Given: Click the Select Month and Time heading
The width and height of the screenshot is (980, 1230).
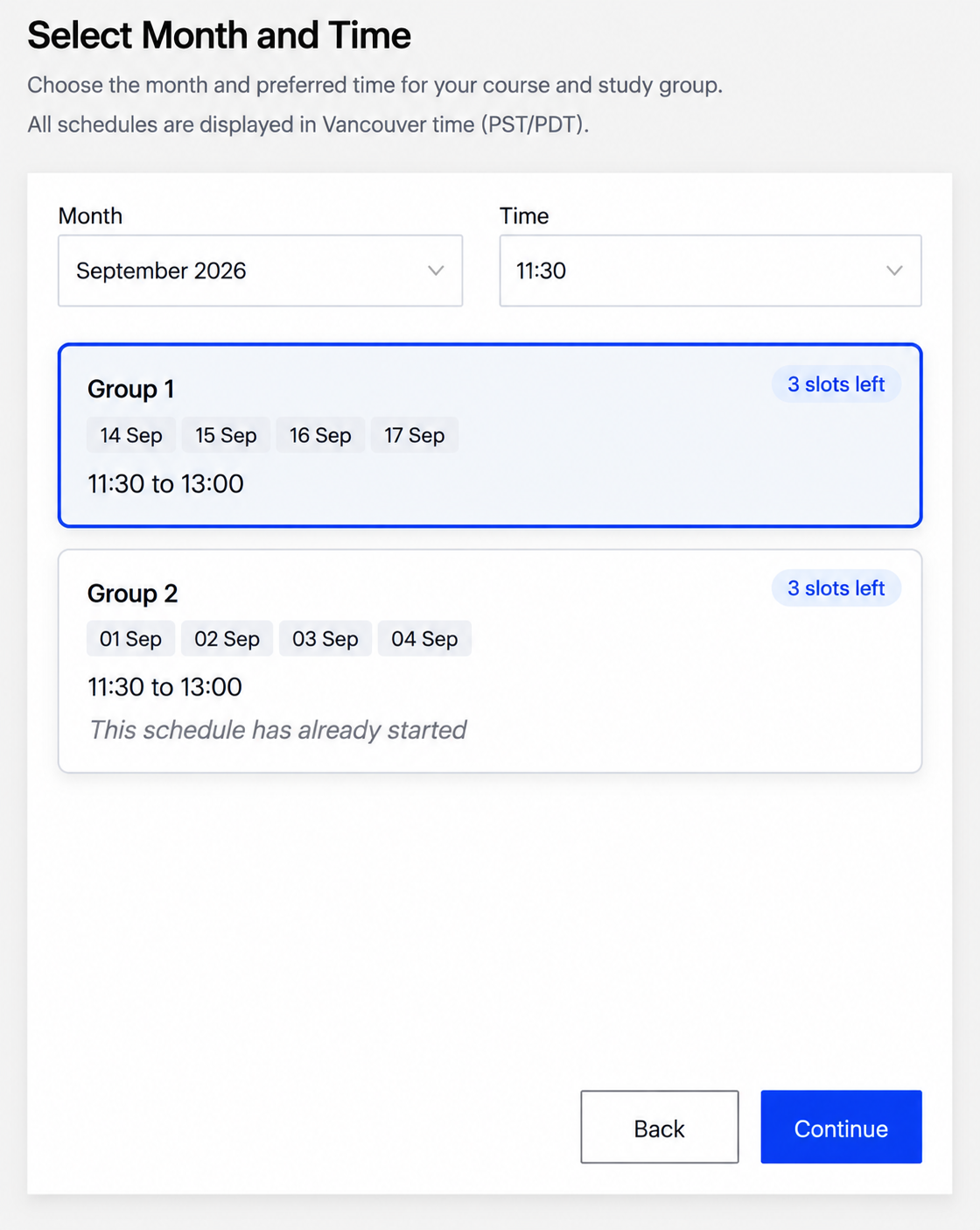Looking at the screenshot, I should [x=219, y=36].
